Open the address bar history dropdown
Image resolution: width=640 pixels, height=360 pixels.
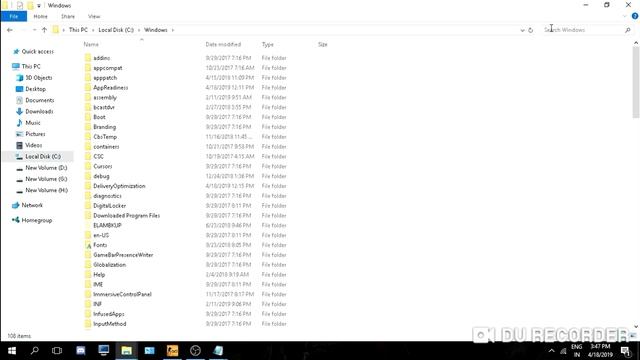pyautogui.click(x=522, y=30)
